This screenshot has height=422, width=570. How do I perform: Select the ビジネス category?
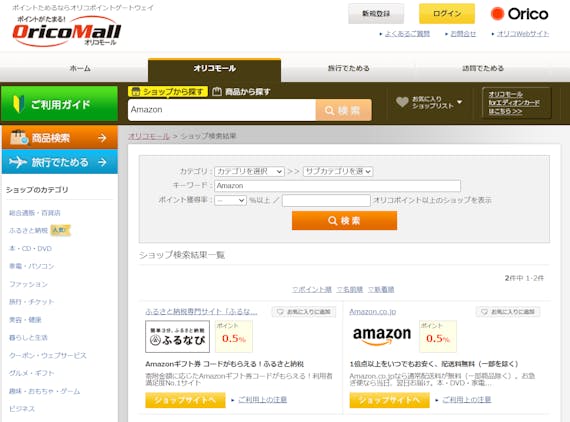(22, 409)
